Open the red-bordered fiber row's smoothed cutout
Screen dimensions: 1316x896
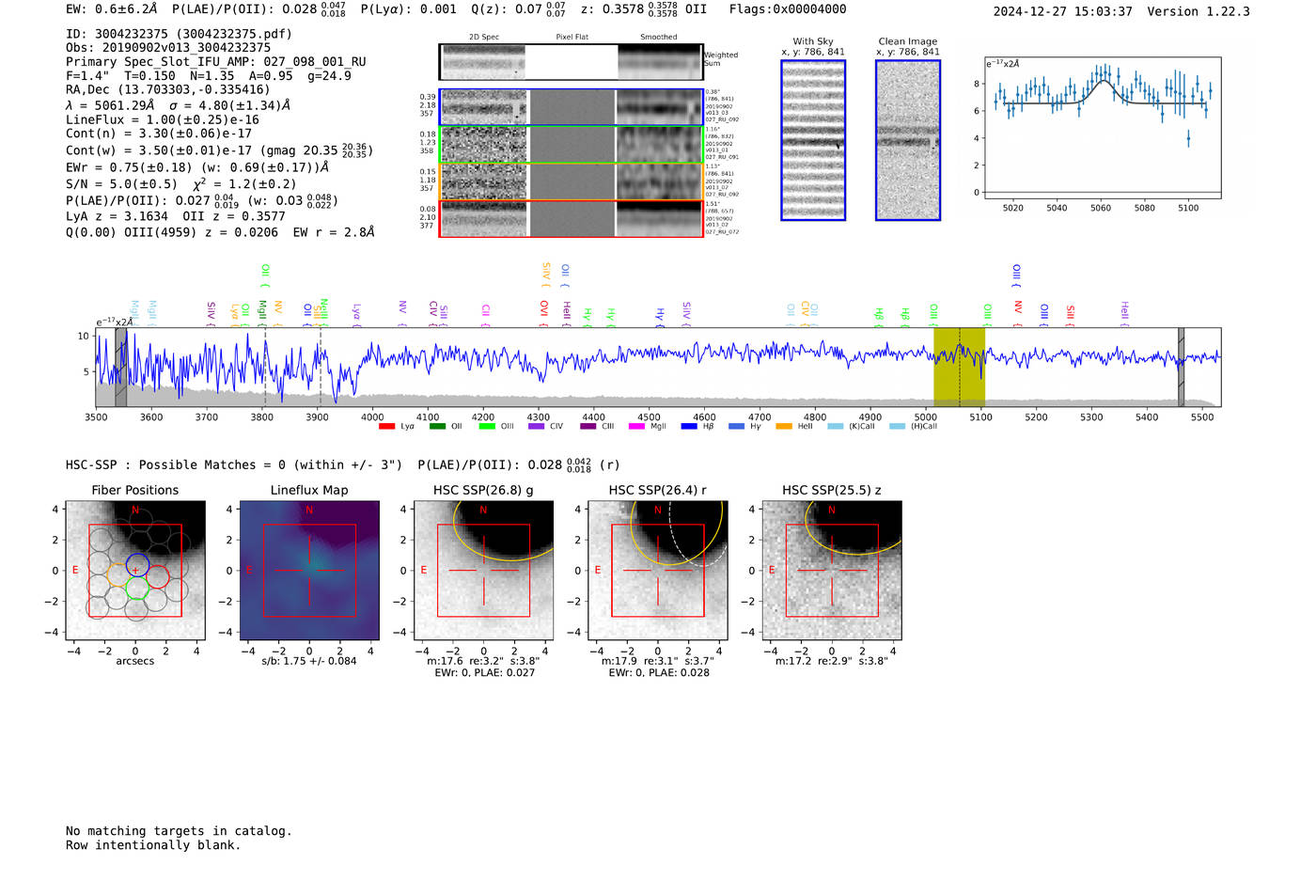coord(658,219)
